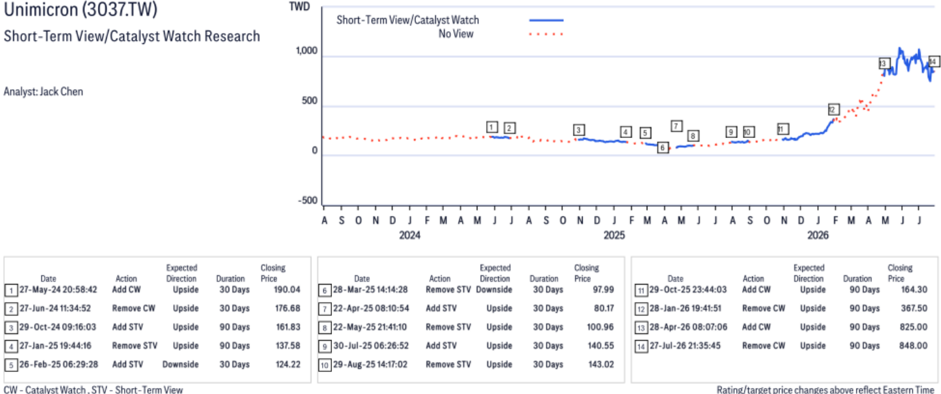Viewport: 941px width, 394px height.
Task: Click the 500 y-axis label
Action: point(310,102)
